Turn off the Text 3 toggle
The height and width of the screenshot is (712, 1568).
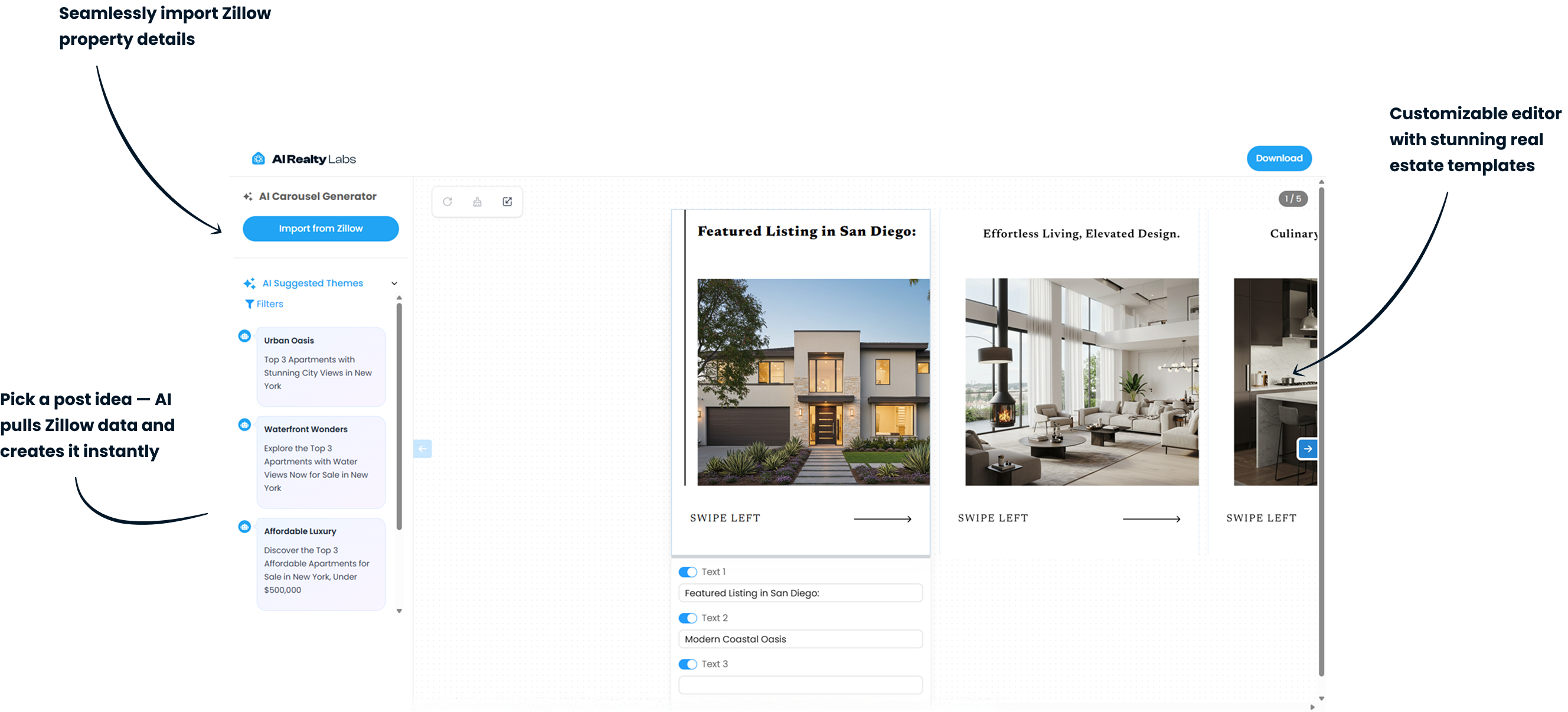tap(688, 664)
